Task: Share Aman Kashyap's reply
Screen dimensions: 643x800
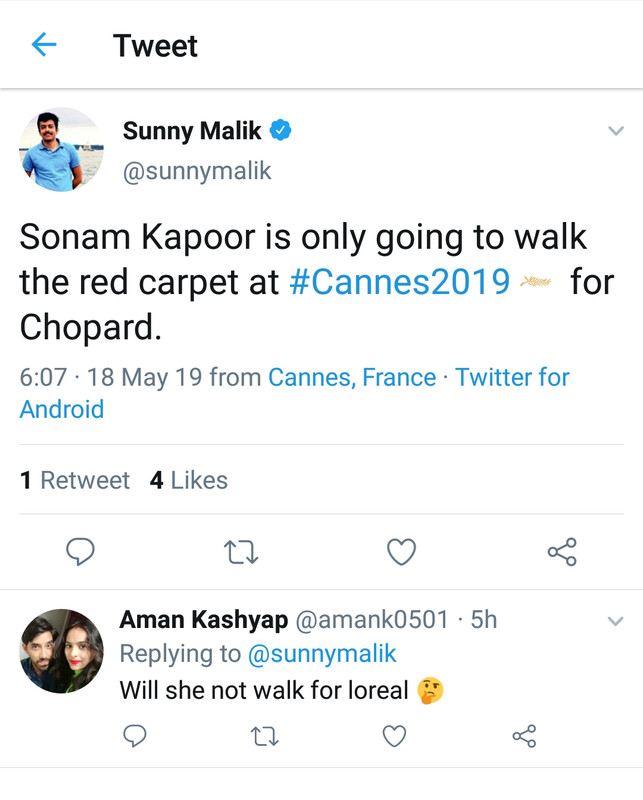Action: point(524,737)
